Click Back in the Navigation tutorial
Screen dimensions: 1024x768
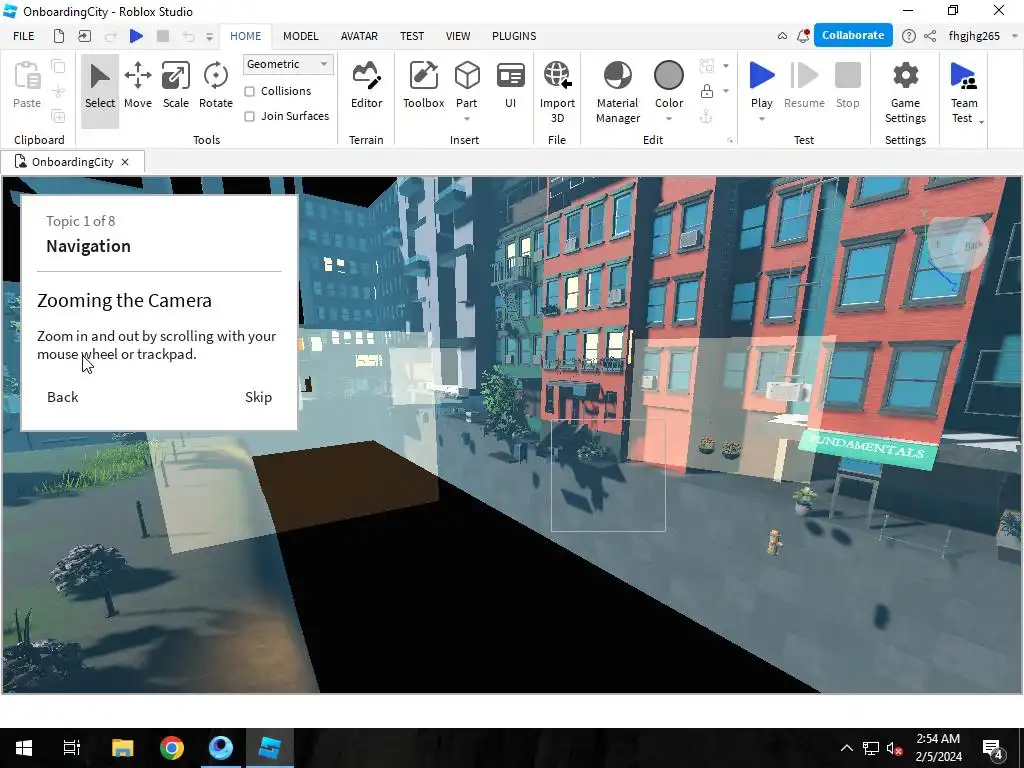[x=63, y=397]
